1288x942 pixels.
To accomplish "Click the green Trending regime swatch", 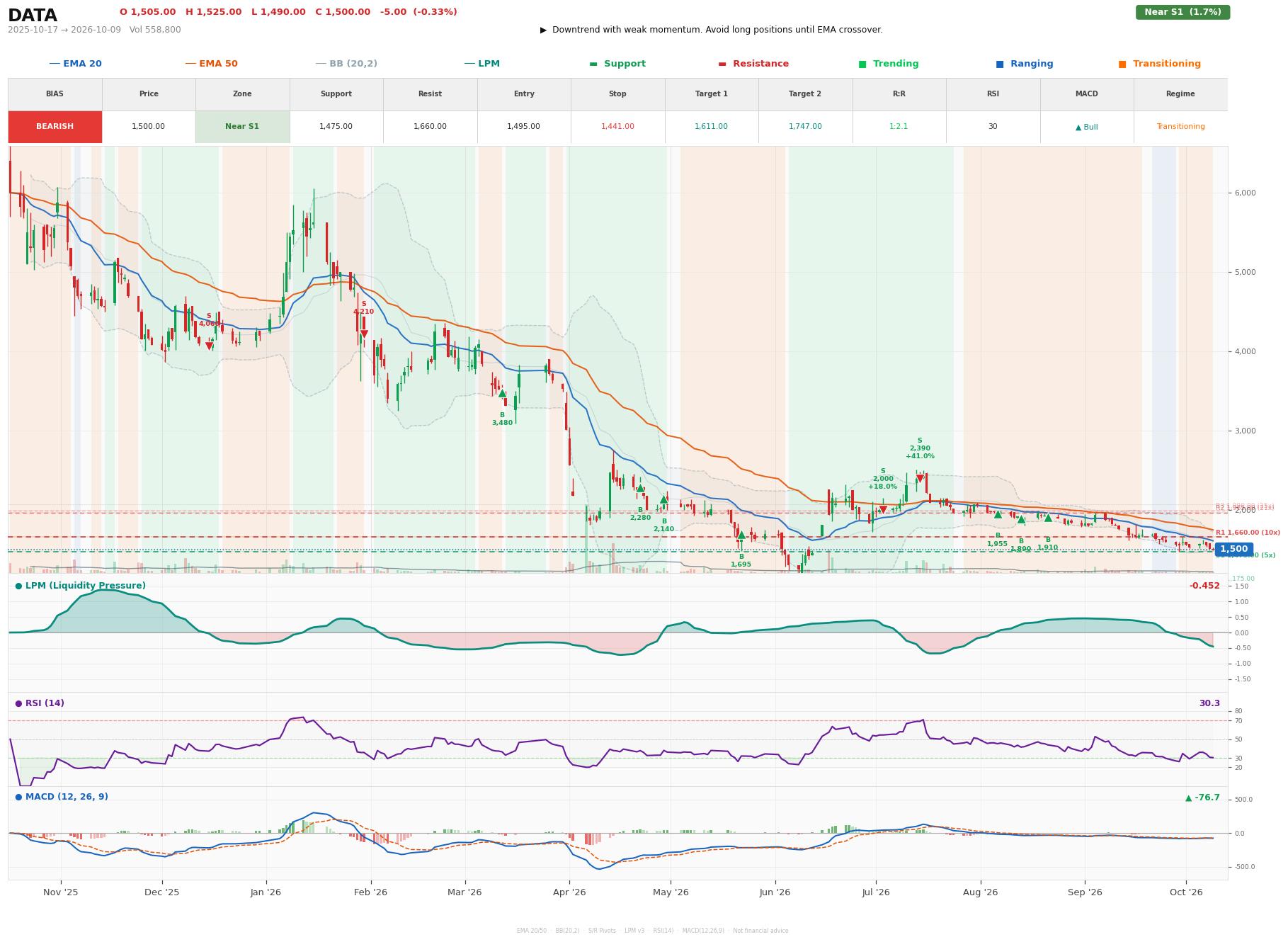I will click(862, 64).
